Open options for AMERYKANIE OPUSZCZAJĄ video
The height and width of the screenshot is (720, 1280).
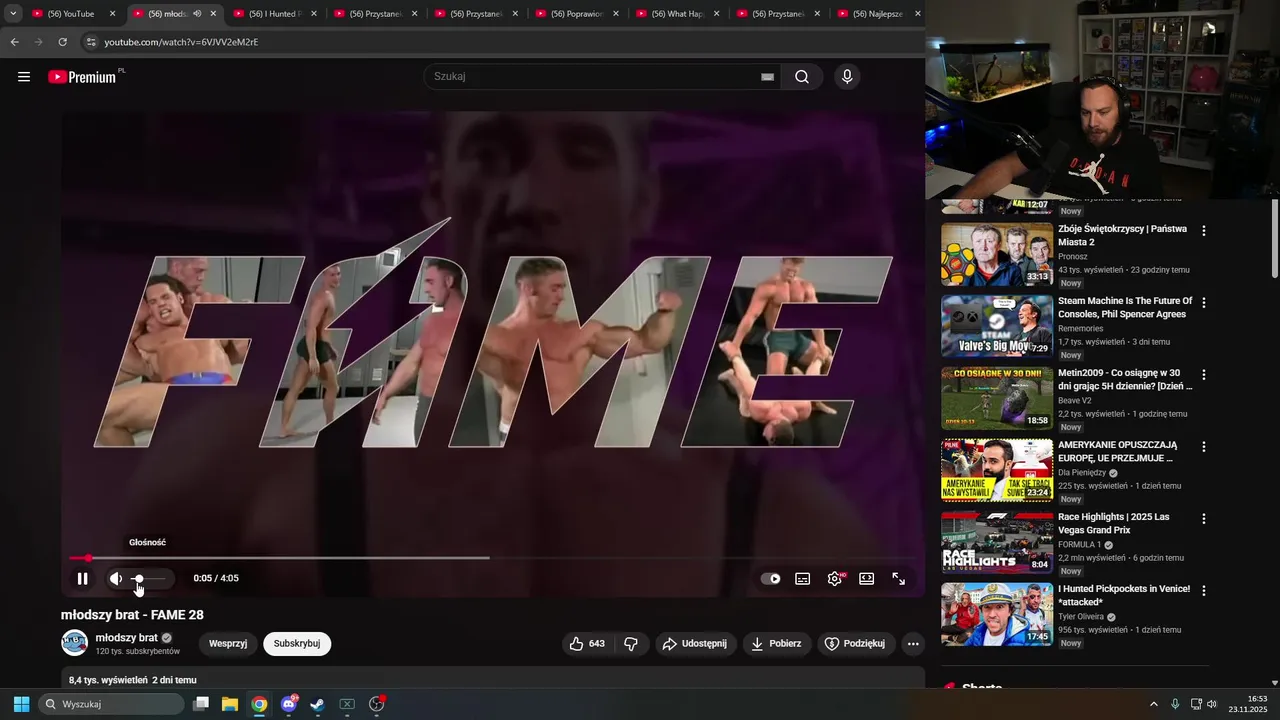click(x=1204, y=447)
